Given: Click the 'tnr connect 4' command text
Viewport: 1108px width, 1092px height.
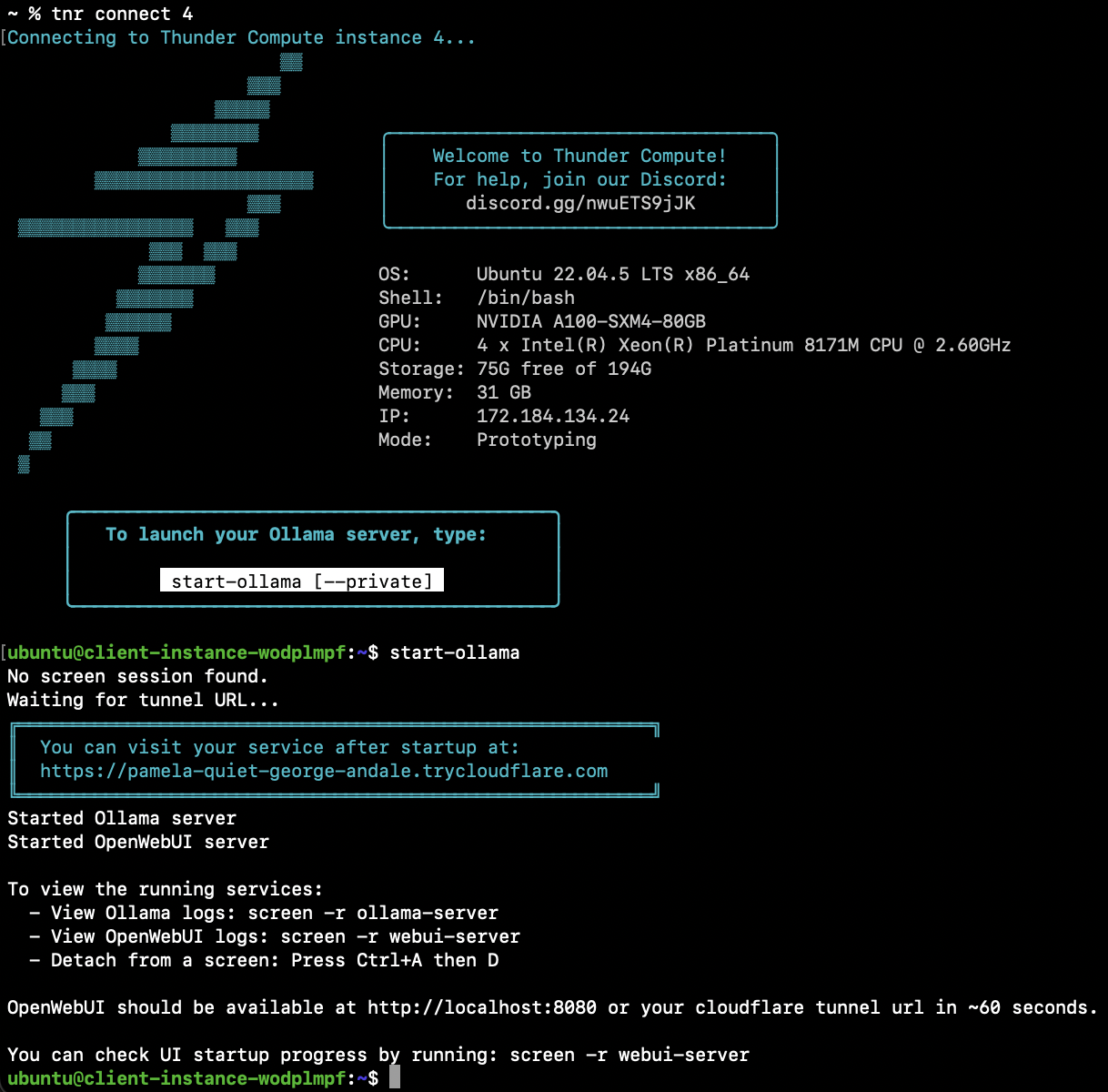Looking at the screenshot, I should 122,14.
